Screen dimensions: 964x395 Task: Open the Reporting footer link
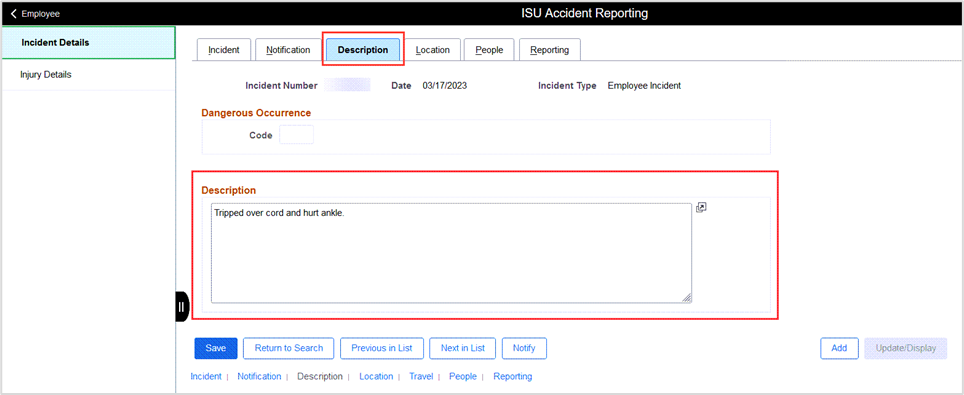pos(513,376)
